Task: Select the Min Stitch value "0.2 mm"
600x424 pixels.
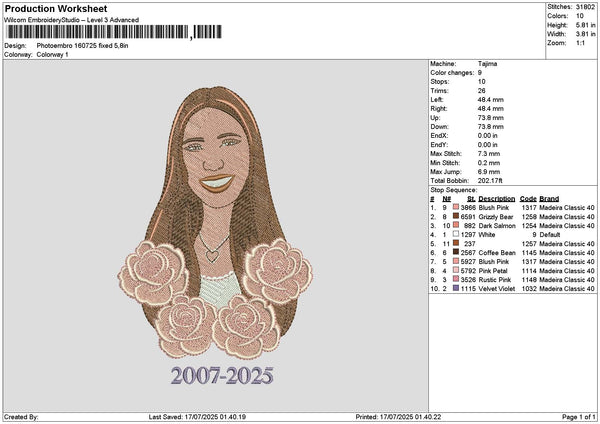Action: coord(489,163)
